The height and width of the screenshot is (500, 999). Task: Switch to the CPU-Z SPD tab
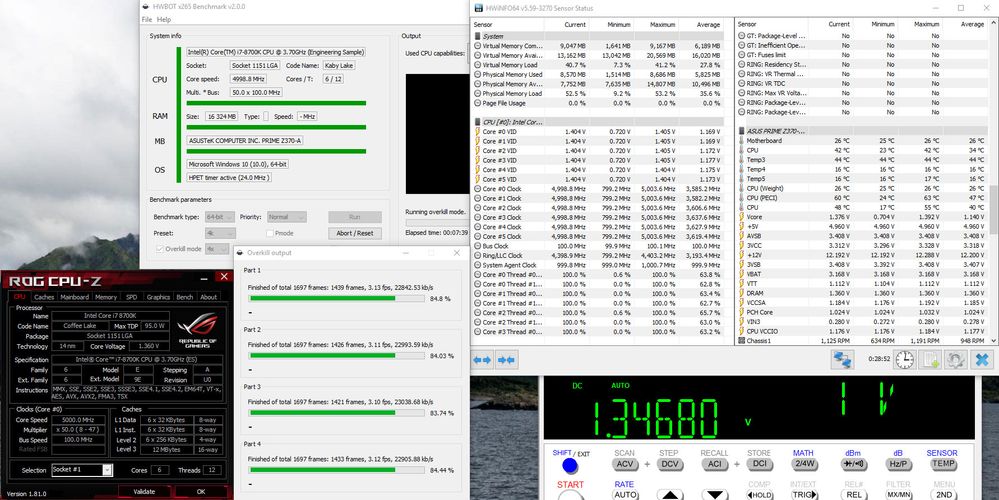131,297
